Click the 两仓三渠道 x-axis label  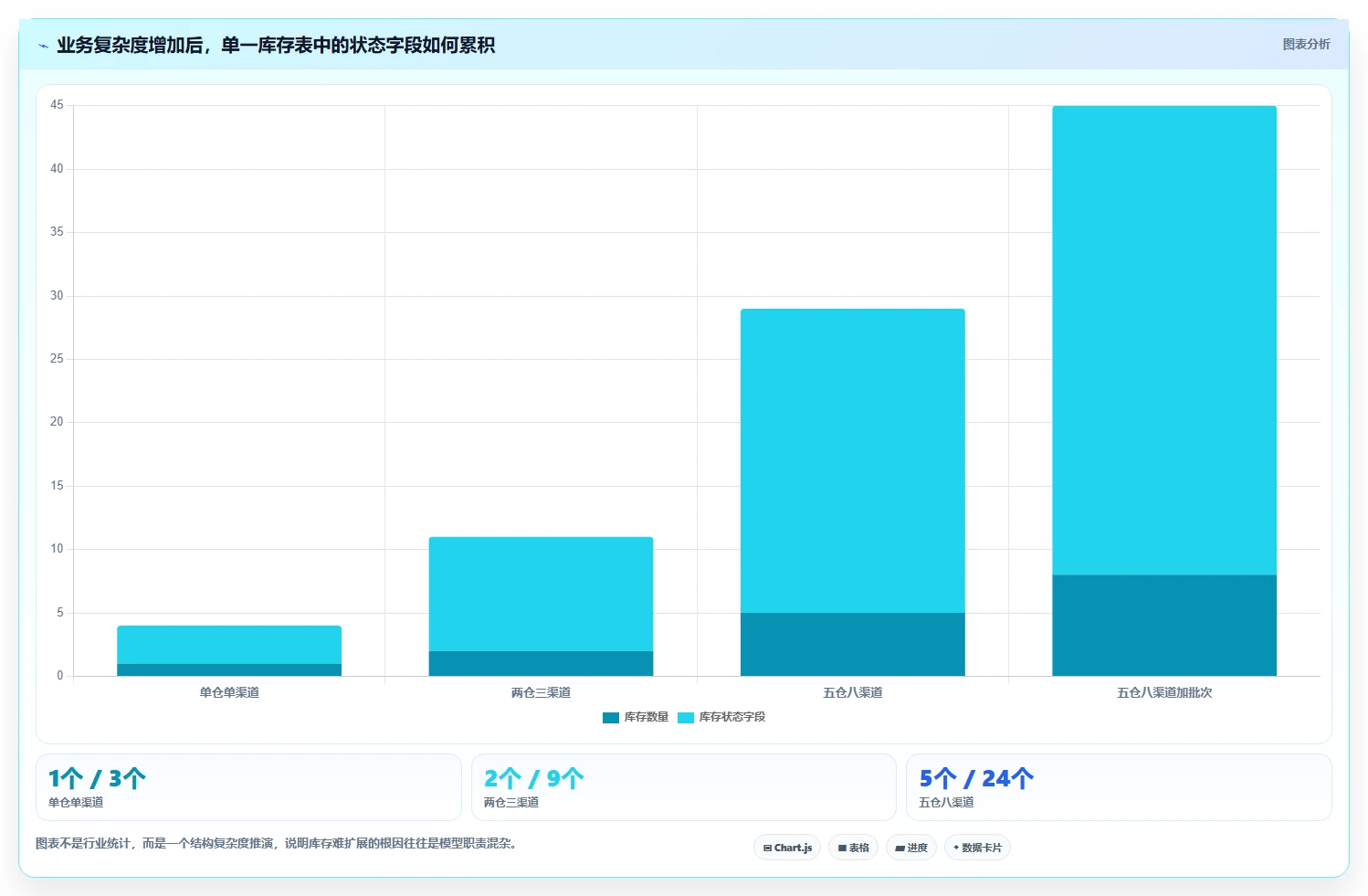click(x=541, y=692)
